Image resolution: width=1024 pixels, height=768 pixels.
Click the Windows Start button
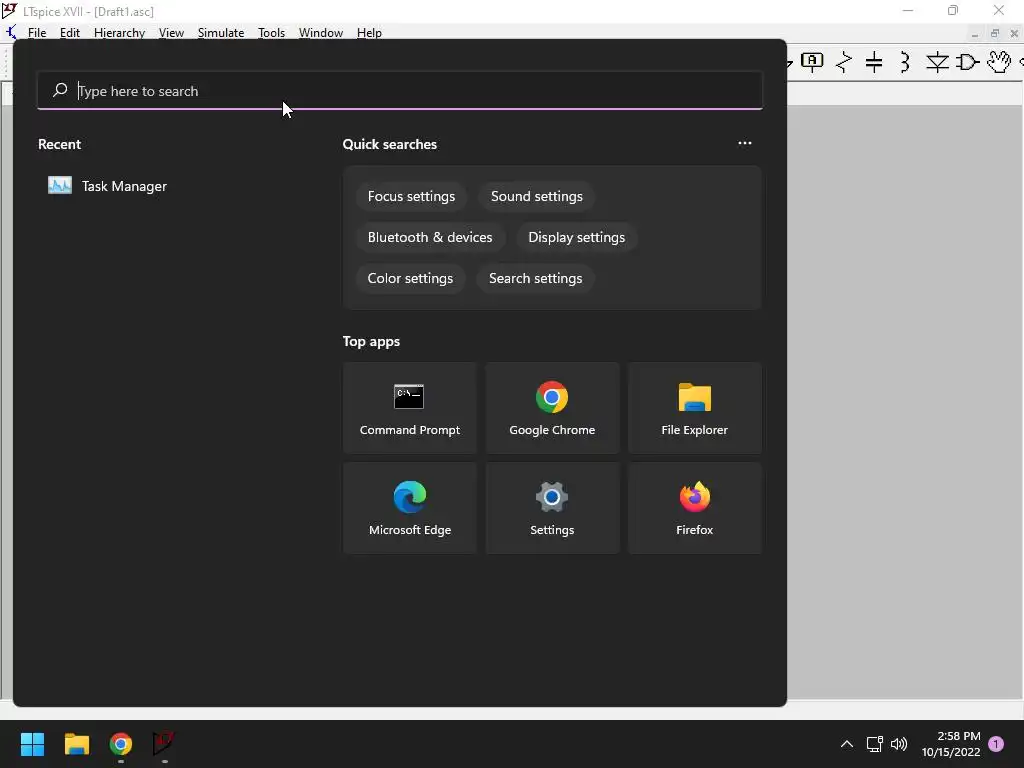32,744
